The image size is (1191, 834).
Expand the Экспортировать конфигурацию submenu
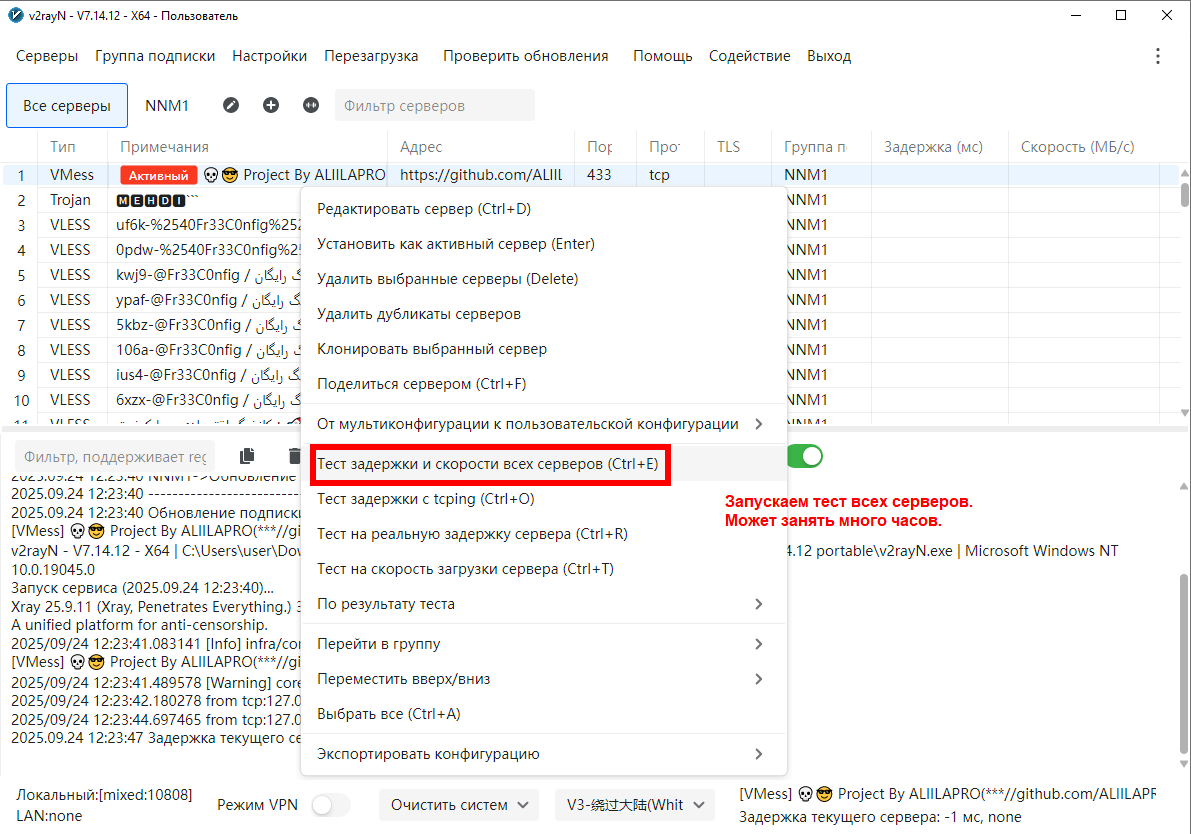(540, 754)
